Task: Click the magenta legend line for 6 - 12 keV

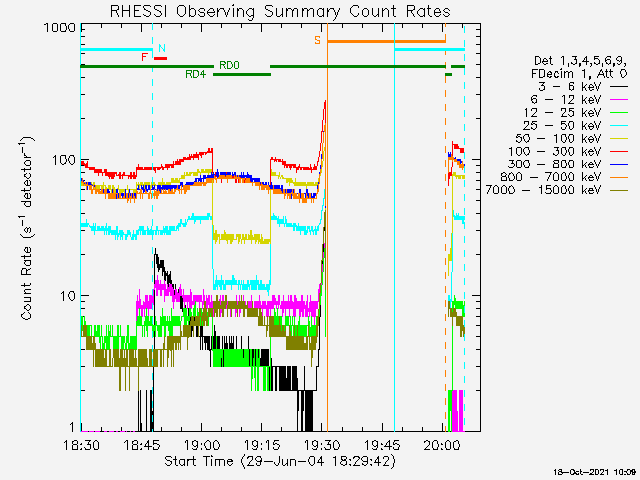Action: 619,100
